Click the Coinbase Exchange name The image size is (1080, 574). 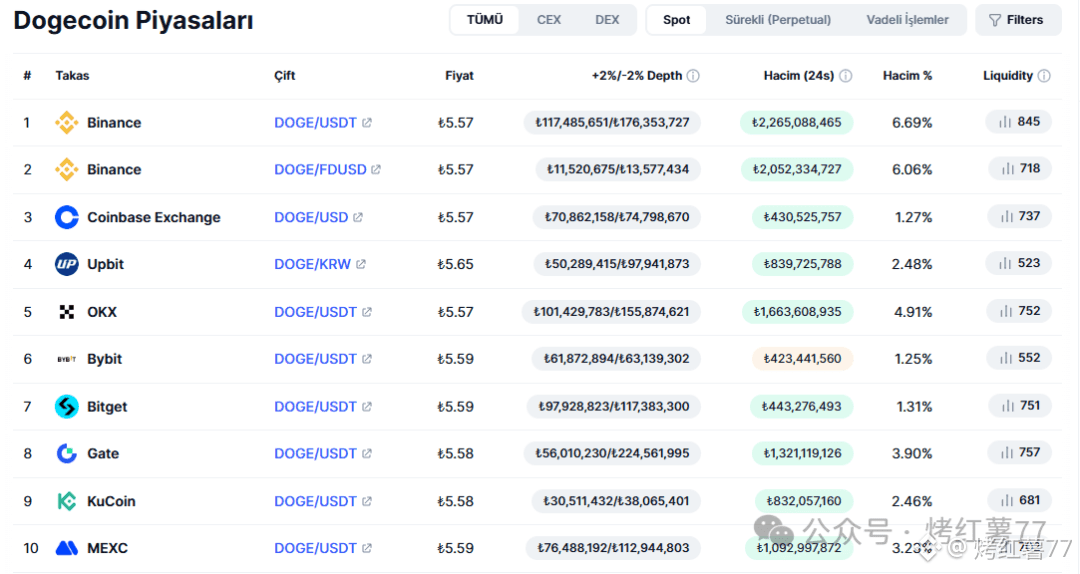coord(154,217)
